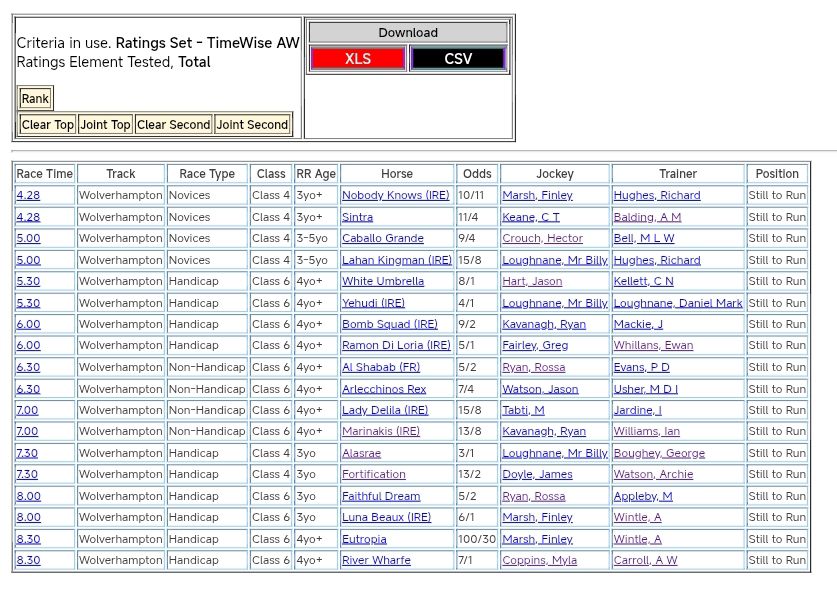
Task: Open the 8.30 race time for Eutropia
Action: tap(28, 539)
